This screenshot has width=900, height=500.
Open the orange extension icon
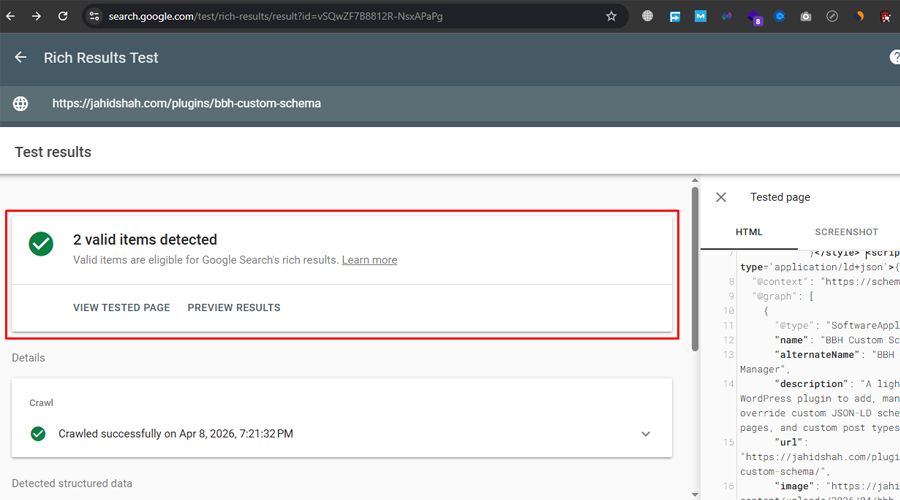859,16
